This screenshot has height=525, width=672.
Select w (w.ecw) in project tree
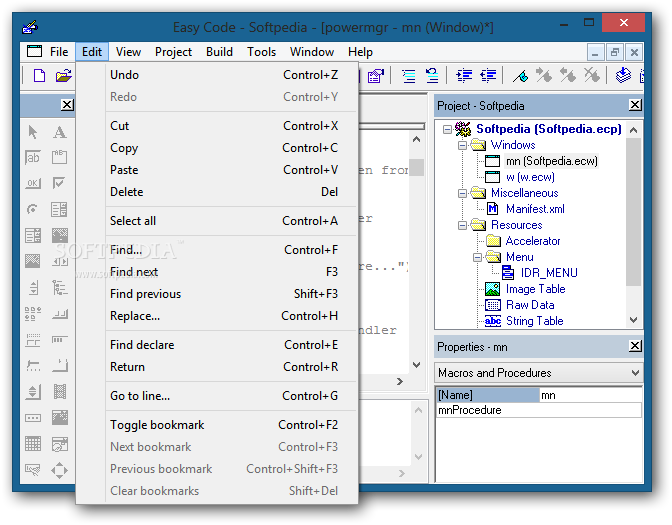point(530,177)
